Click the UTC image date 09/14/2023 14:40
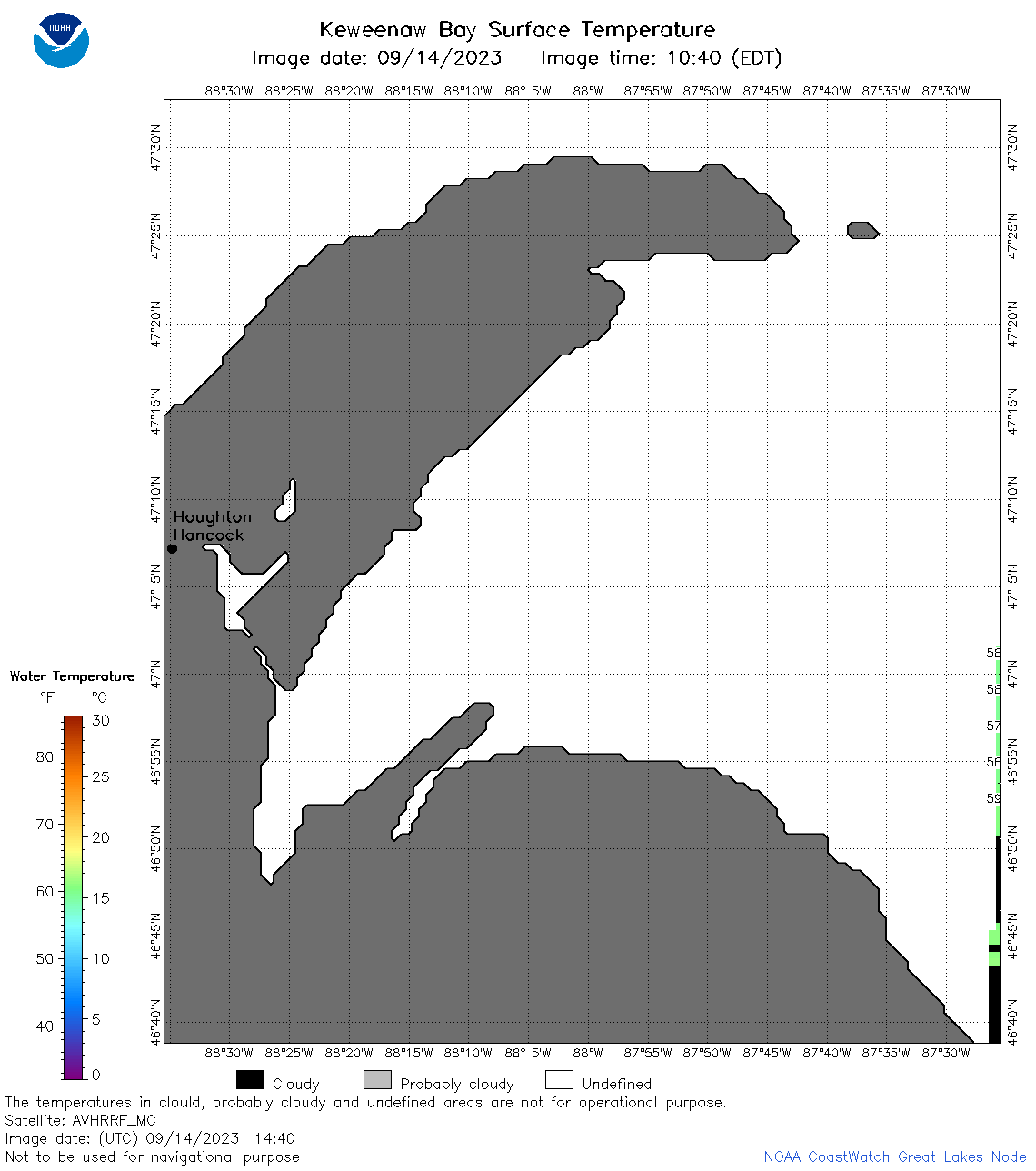Screen dimensions: 1036x1171 150,1138
